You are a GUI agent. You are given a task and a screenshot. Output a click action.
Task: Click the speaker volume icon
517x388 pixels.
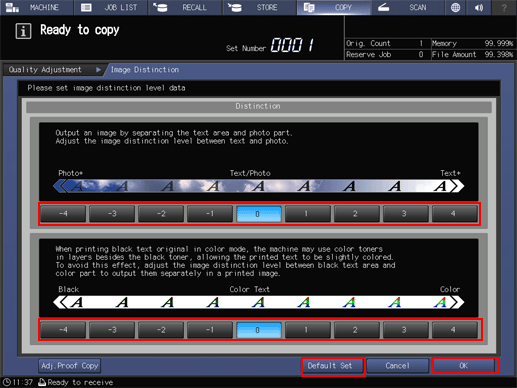[x=479, y=7]
